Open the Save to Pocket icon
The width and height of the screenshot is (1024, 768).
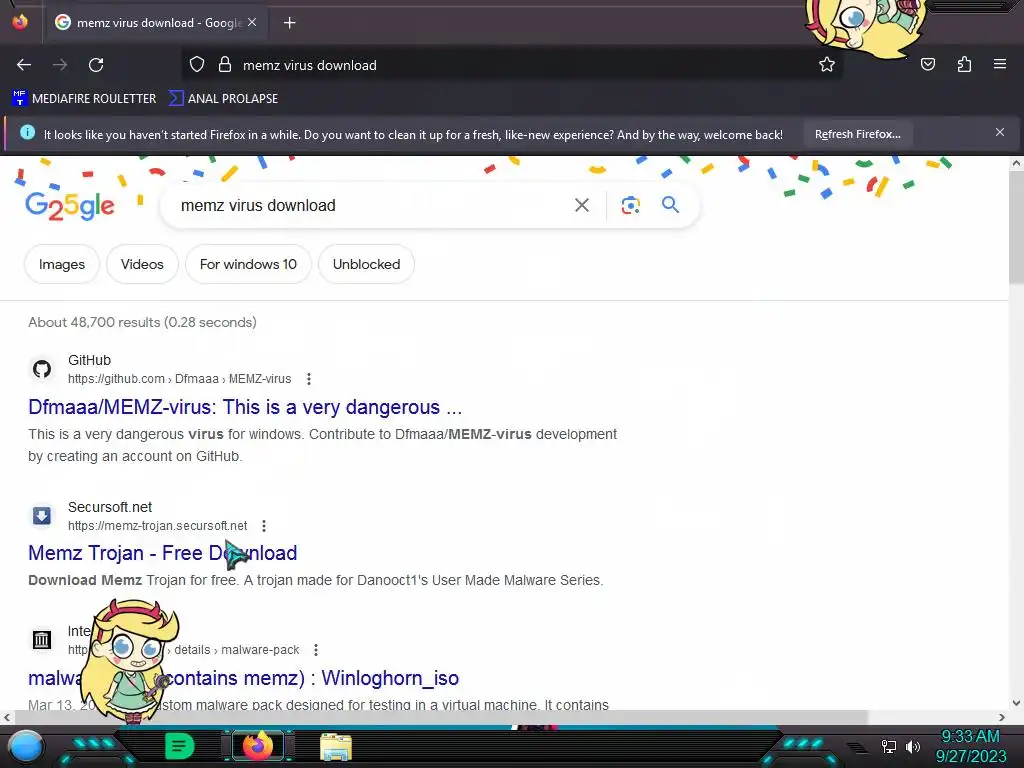928,65
